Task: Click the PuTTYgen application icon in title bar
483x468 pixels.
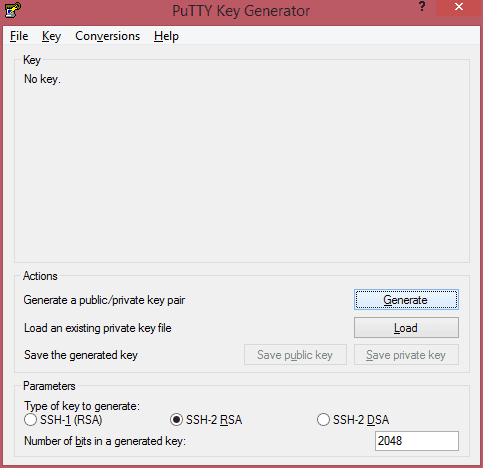Action: [x=13, y=10]
